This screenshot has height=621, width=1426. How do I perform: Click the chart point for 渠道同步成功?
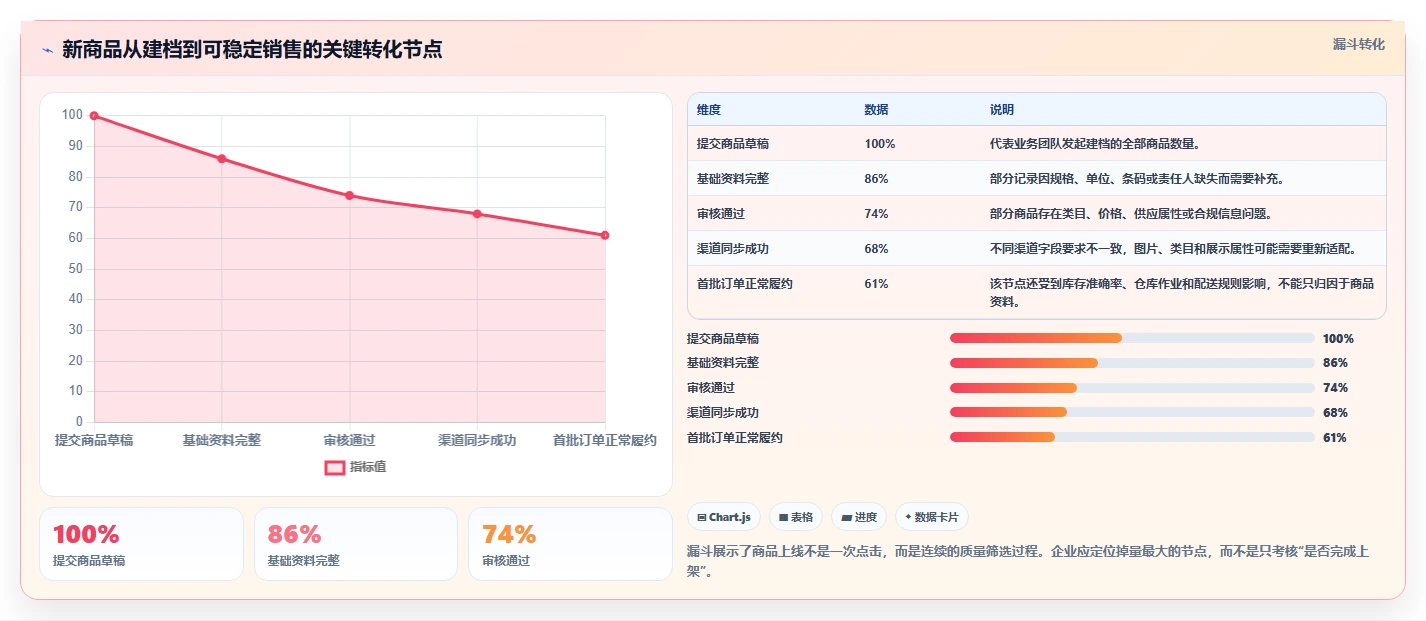pyautogui.click(x=477, y=214)
